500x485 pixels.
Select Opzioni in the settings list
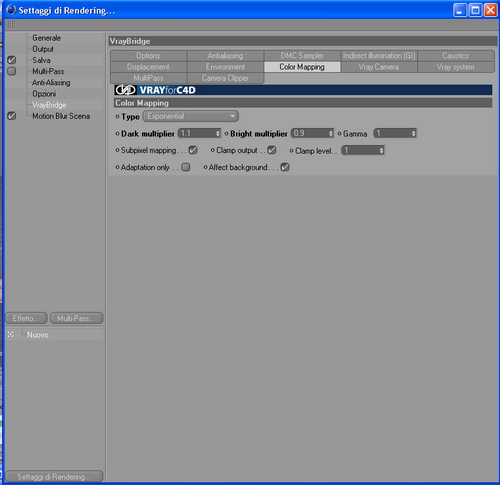pos(44,94)
